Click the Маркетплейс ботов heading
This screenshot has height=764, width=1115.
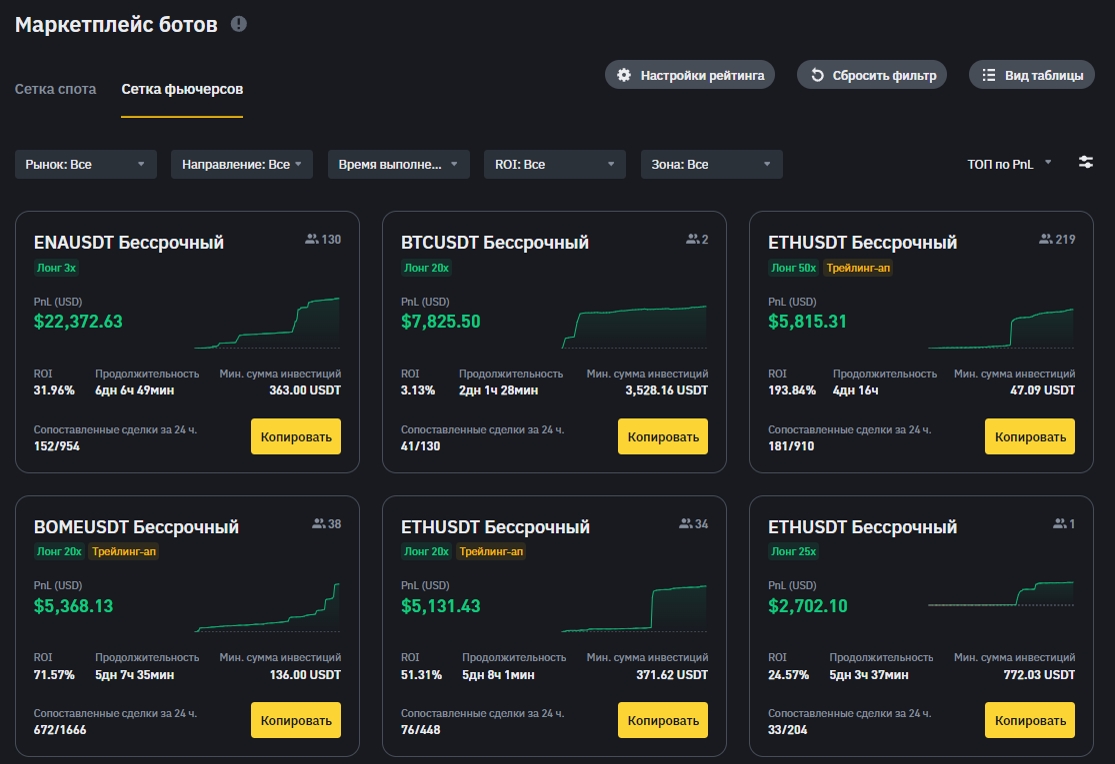coord(117,24)
